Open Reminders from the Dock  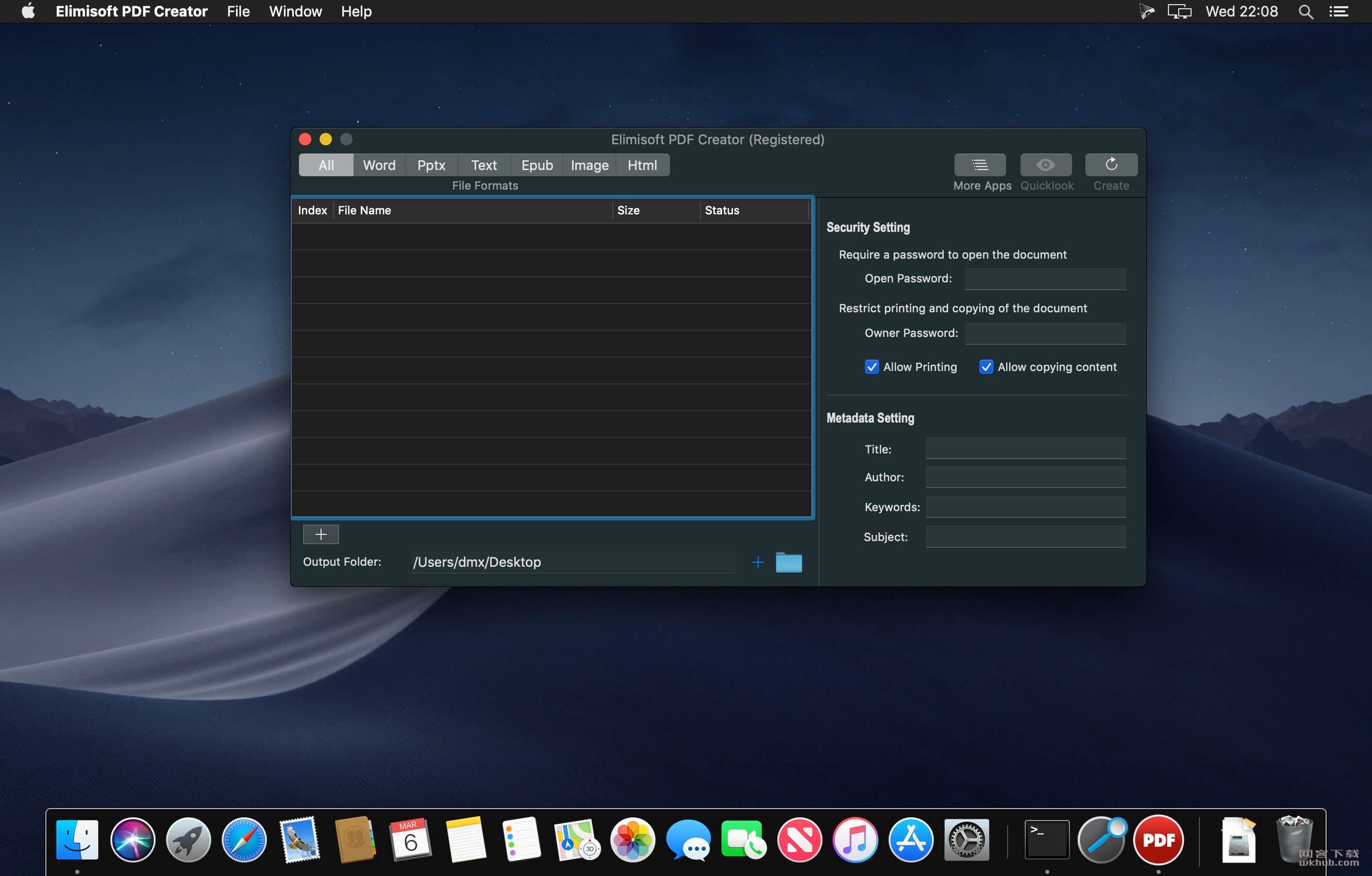click(522, 839)
